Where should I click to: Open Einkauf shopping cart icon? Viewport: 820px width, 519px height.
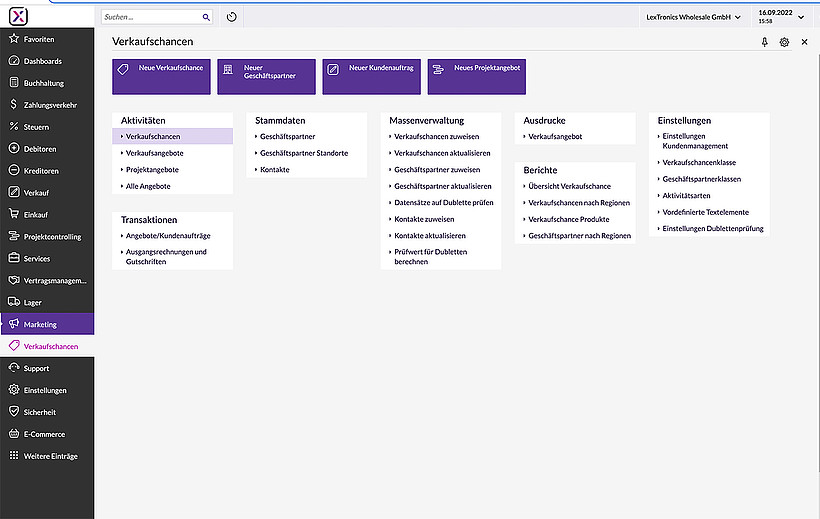point(14,214)
